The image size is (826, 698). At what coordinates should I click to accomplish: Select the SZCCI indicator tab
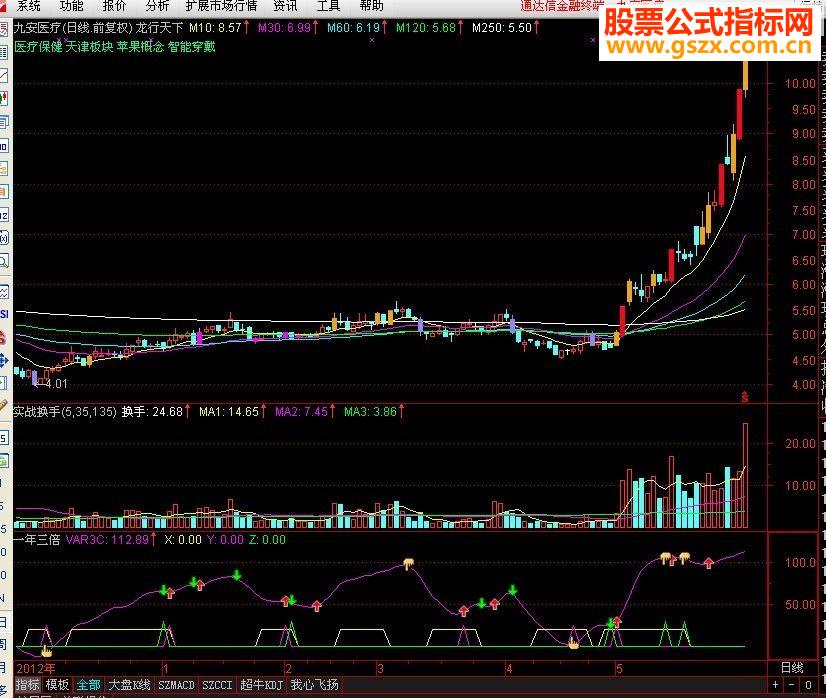pyautogui.click(x=217, y=685)
